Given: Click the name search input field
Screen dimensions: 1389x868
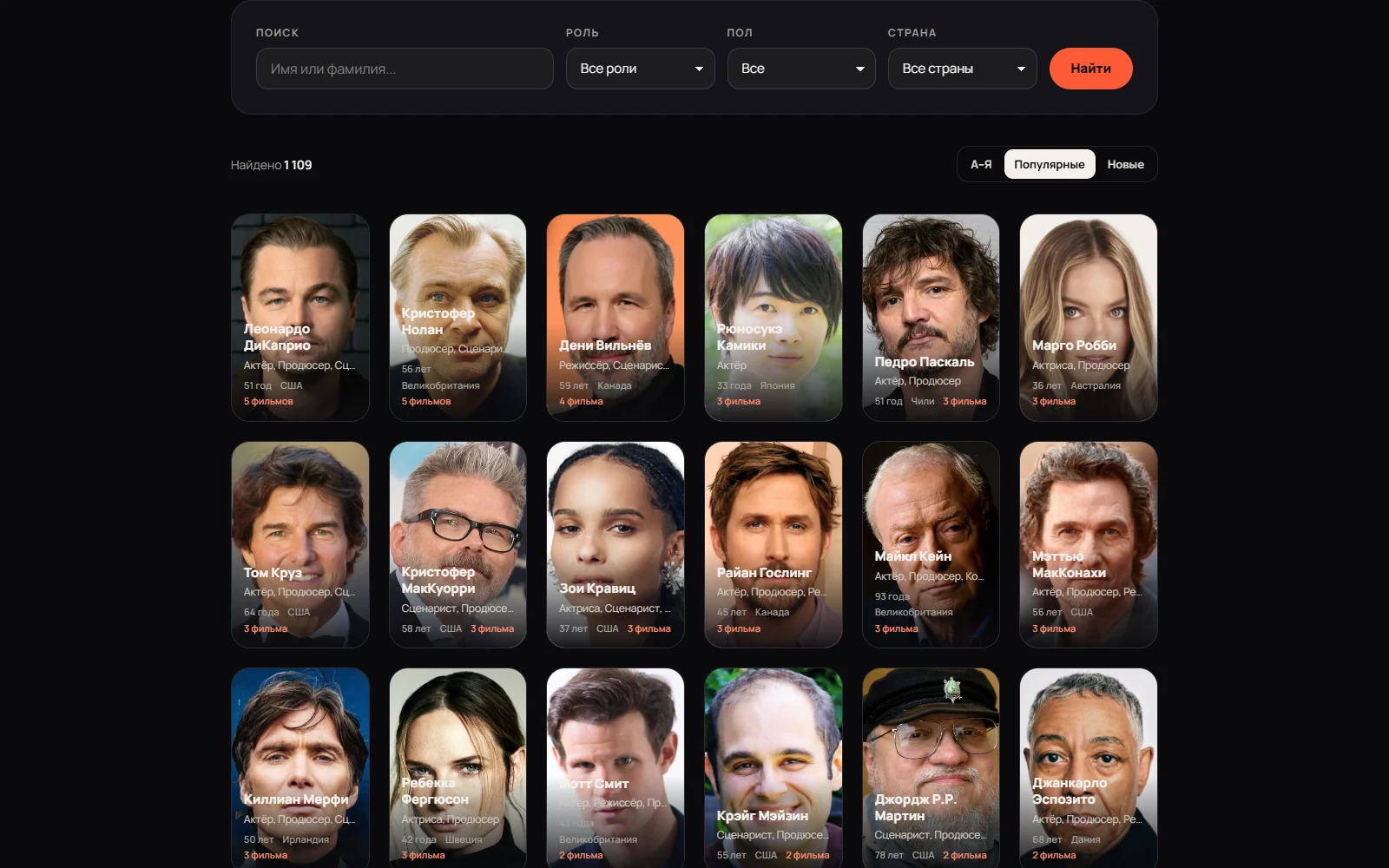Looking at the screenshot, I should 405,69.
